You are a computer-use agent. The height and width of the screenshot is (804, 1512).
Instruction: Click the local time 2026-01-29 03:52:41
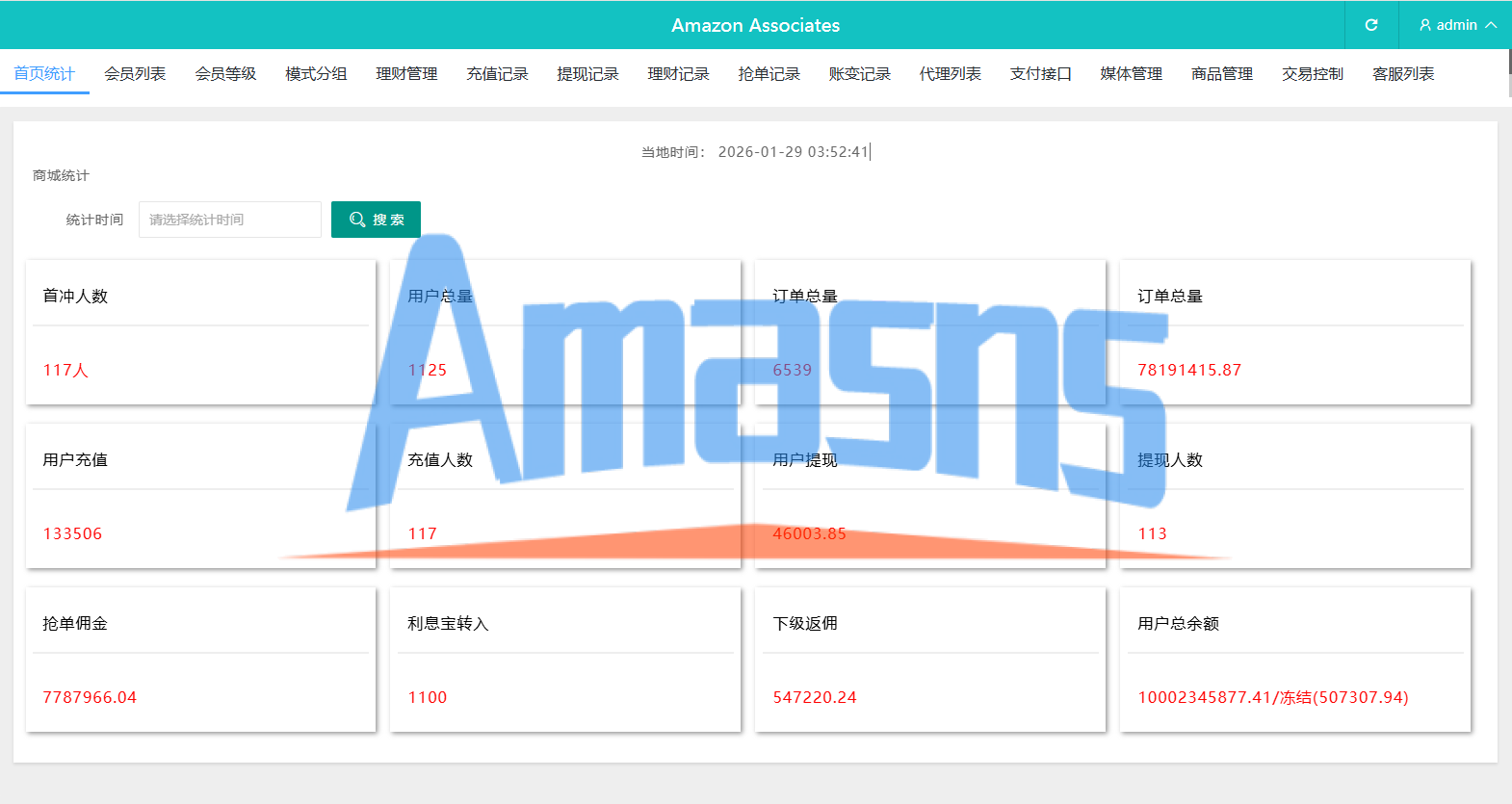(x=794, y=151)
